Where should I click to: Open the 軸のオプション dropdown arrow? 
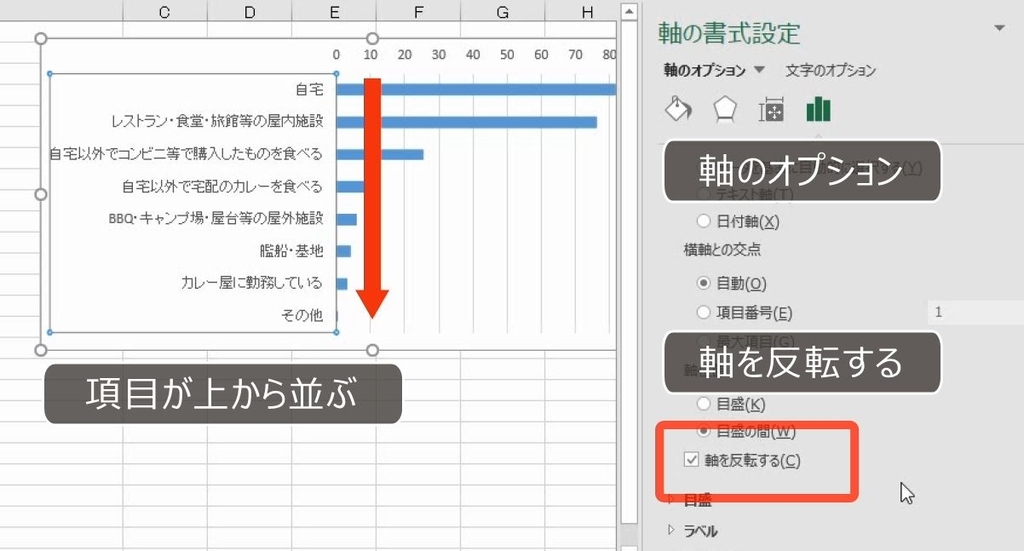(759, 69)
